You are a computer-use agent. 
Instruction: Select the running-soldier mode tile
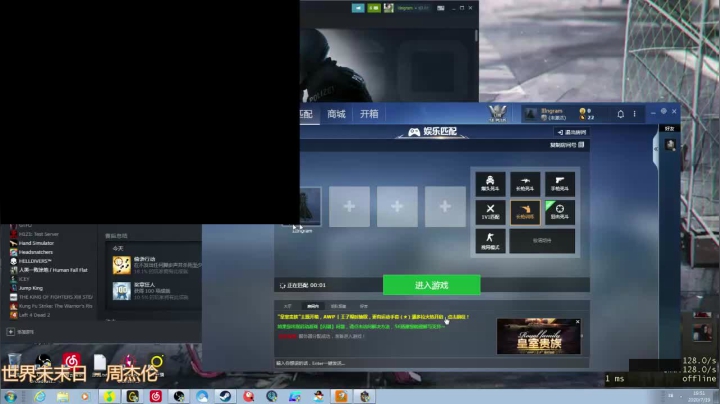click(490, 241)
